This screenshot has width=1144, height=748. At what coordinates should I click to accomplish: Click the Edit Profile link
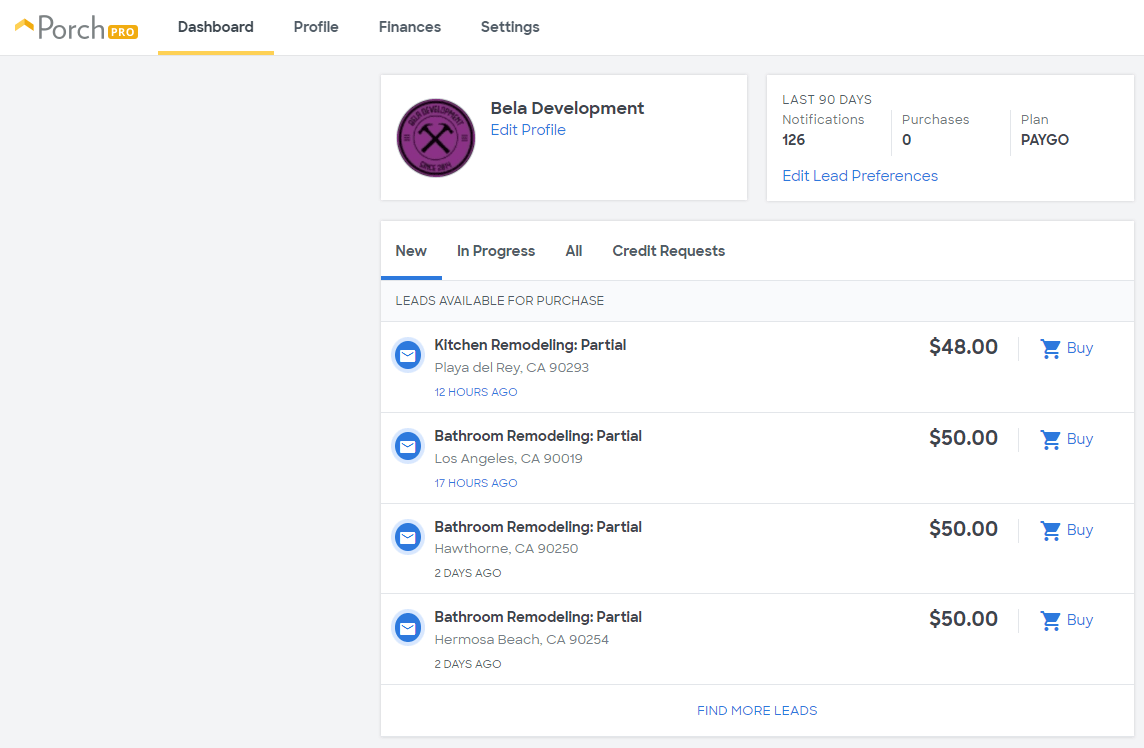pyautogui.click(x=527, y=130)
